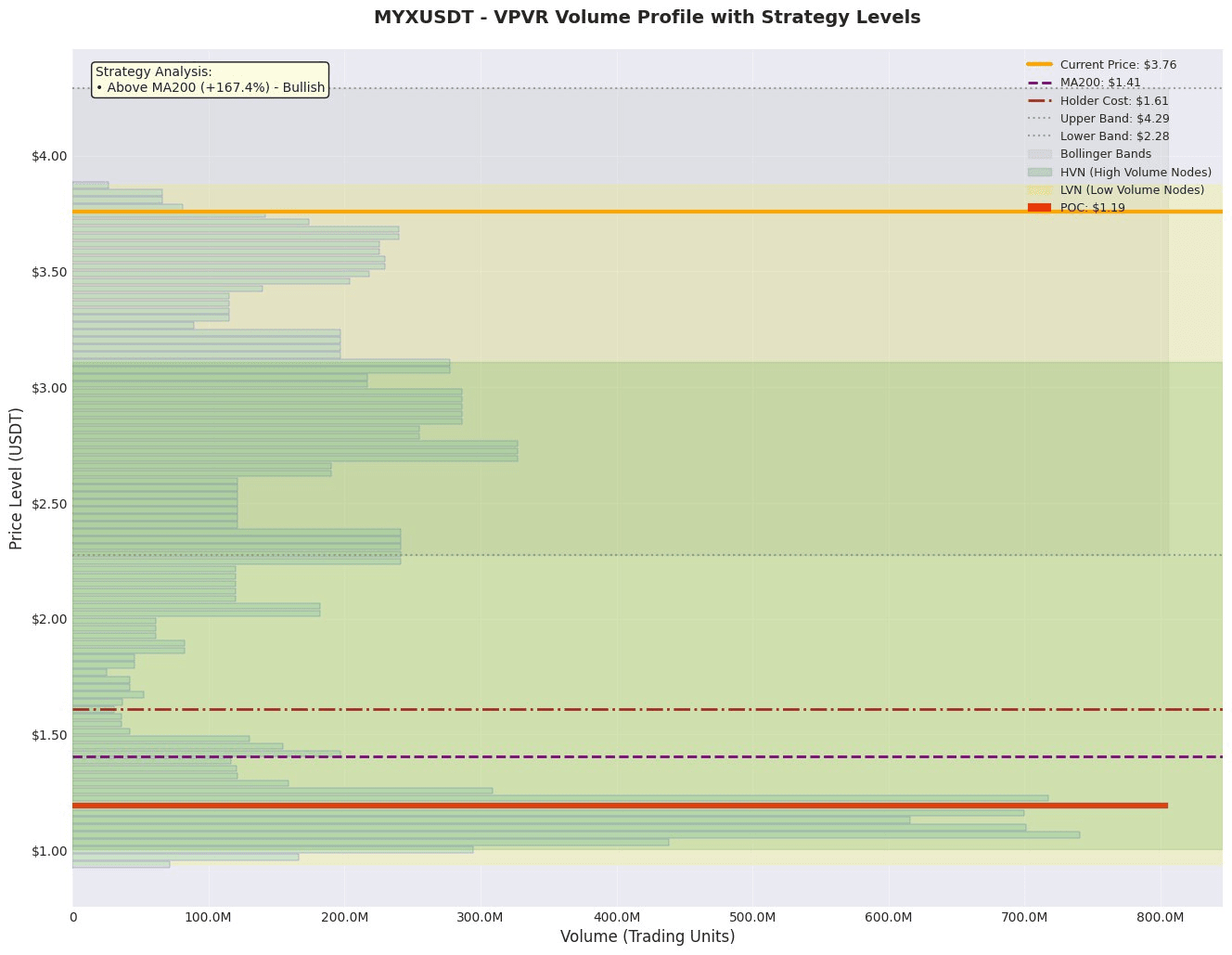Click the green HVN legend swatch
Image resolution: width=1232 pixels, height=955 pixels.
(x=1039, y=172)
